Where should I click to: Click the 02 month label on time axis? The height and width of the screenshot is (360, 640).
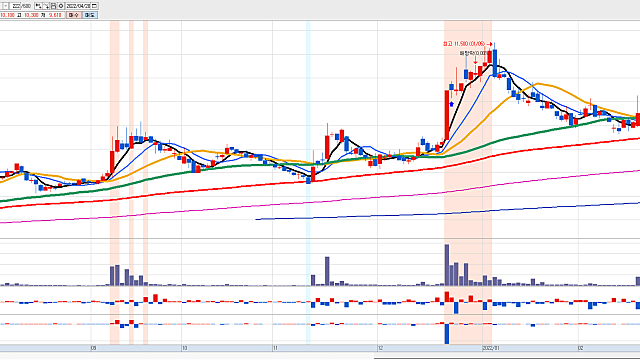[580, 348]
